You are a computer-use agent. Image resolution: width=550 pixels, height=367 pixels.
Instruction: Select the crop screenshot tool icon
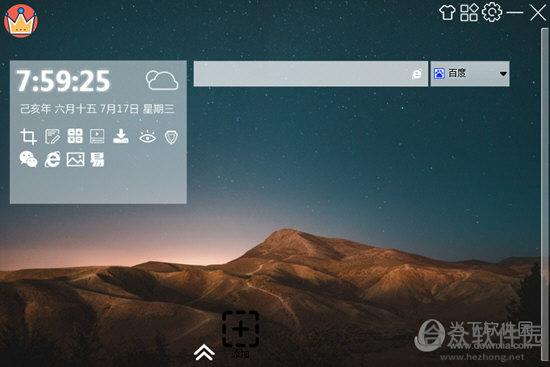point(28,136)
